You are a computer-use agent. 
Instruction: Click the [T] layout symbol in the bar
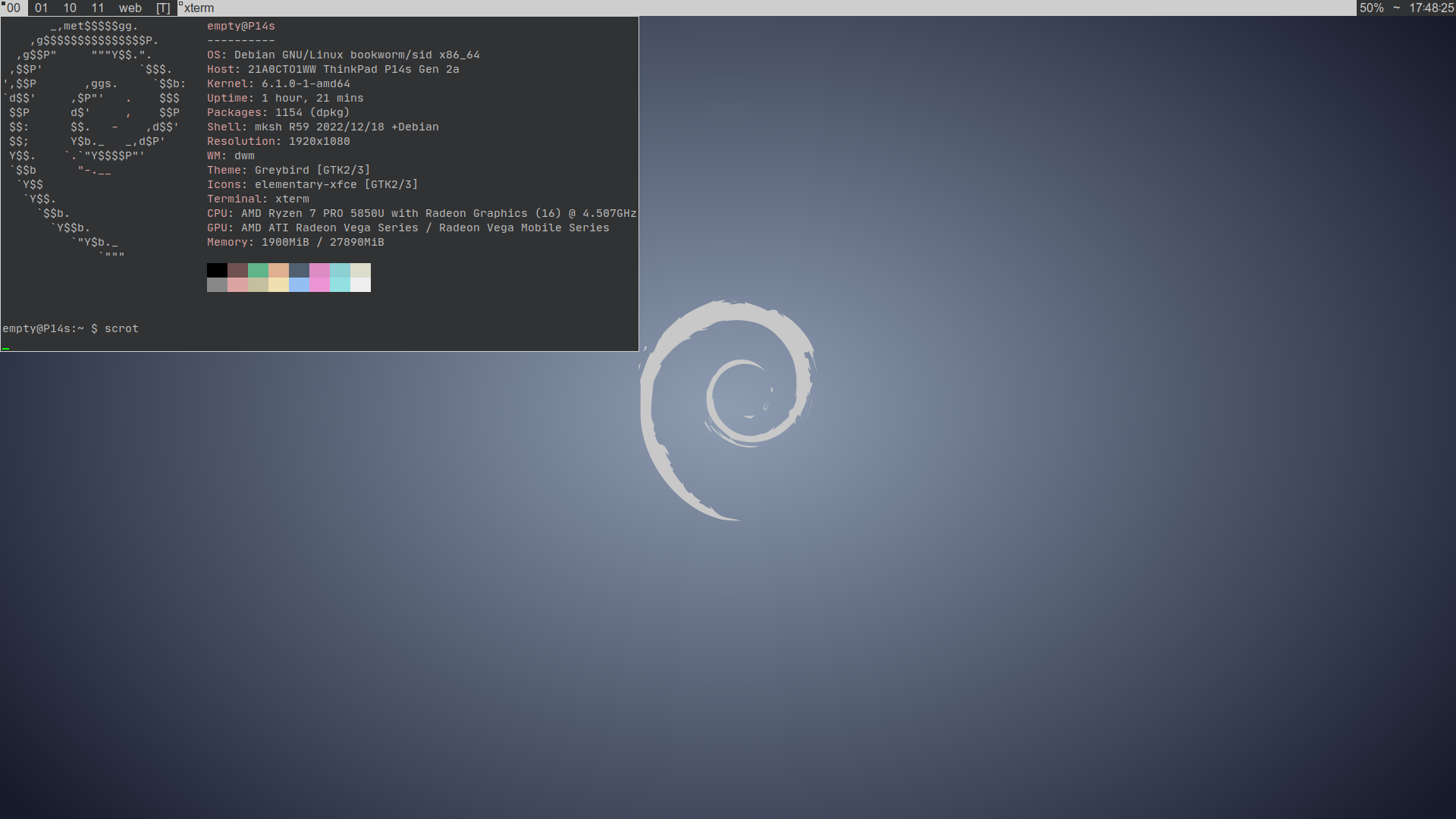coord(163,8)
